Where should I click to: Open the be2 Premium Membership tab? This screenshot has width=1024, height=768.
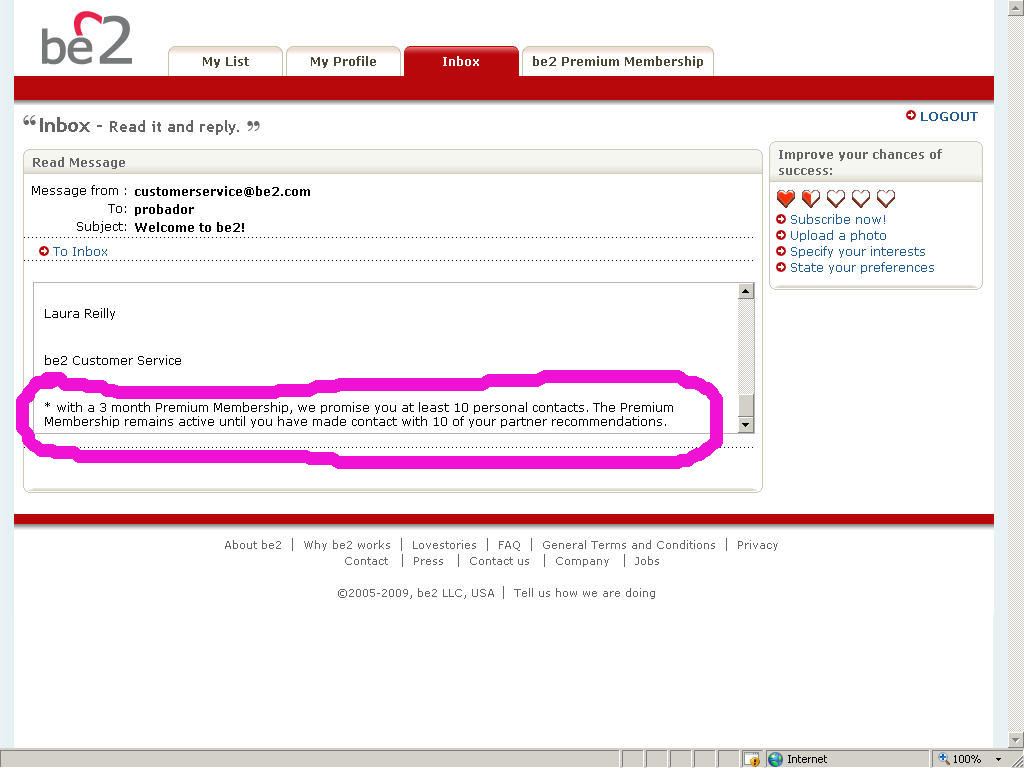click(618, 61)
